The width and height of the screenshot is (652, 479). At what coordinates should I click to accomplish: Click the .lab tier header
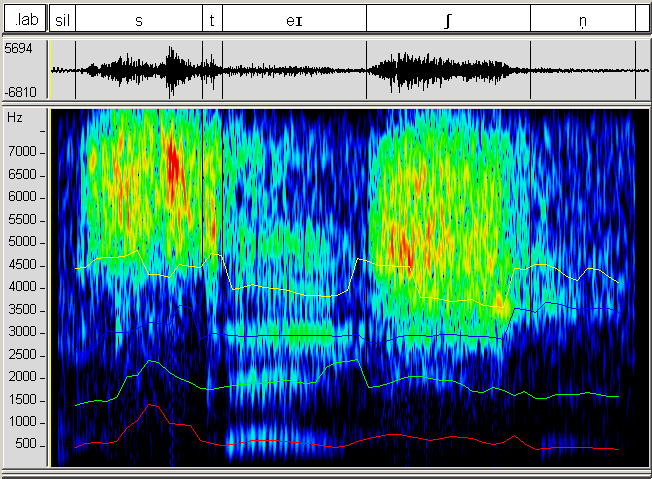pyautogui.click(x=24, y=19)
